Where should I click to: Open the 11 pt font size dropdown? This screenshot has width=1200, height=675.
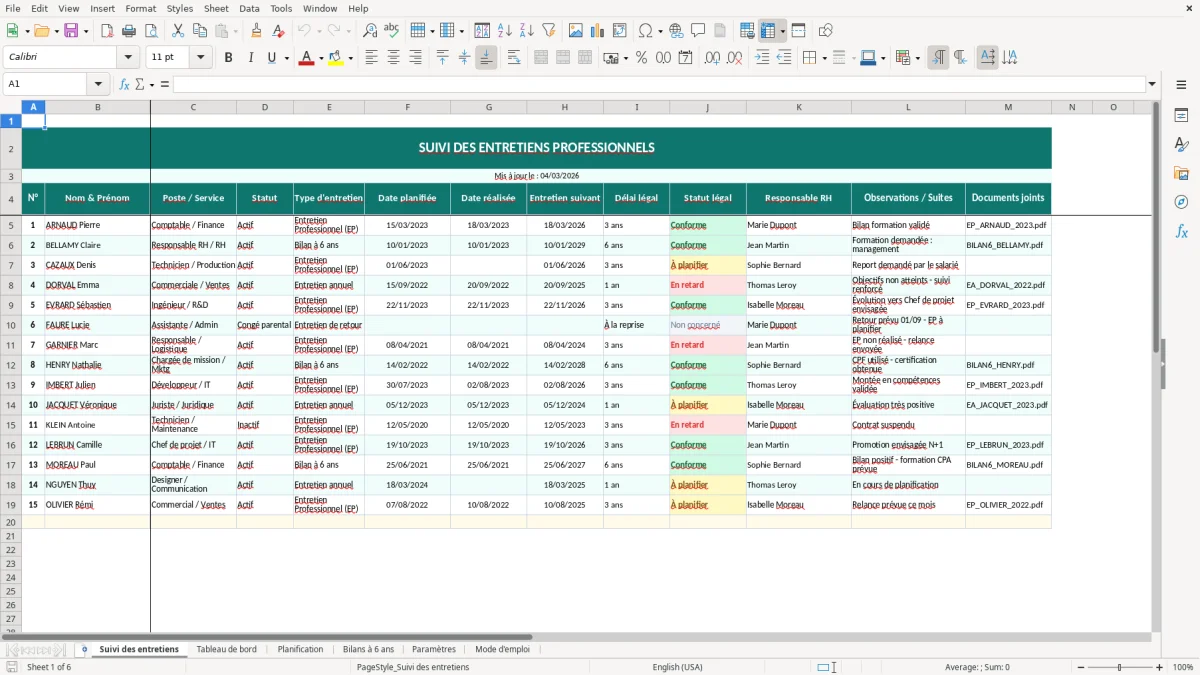[200, 58]
